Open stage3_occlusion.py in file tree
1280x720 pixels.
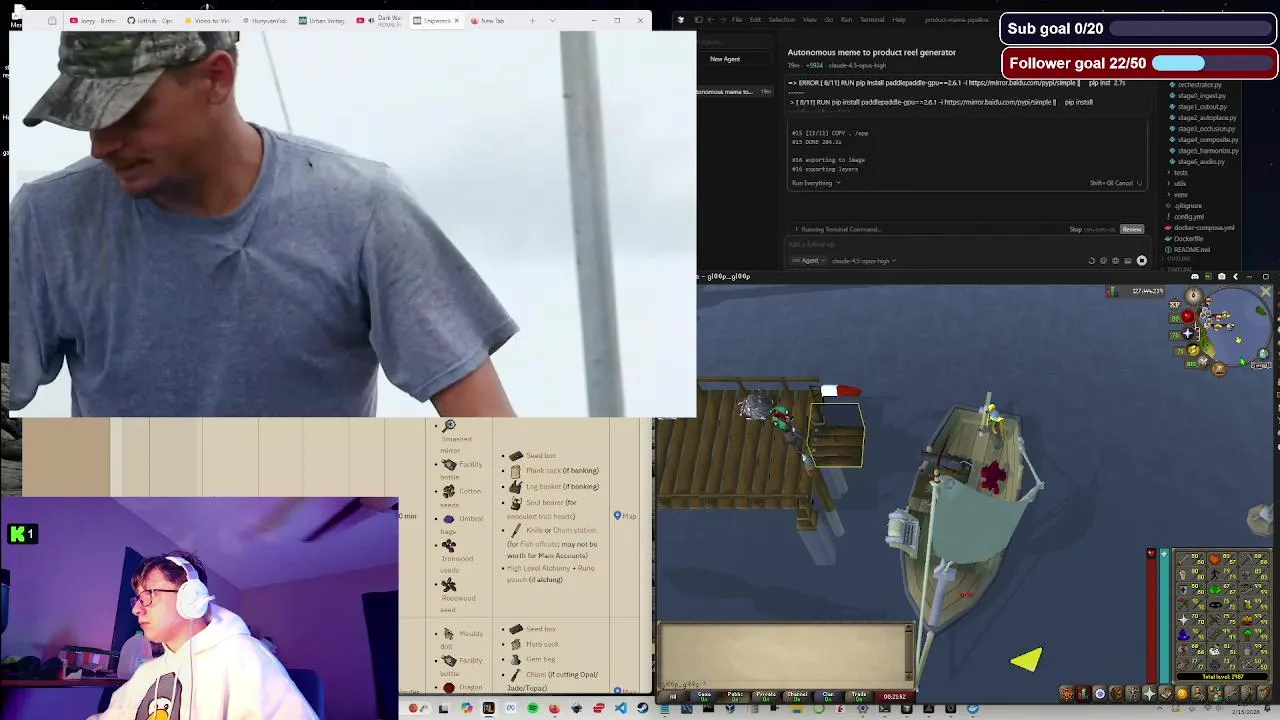pyautogui.click(x=1207, y=129)
